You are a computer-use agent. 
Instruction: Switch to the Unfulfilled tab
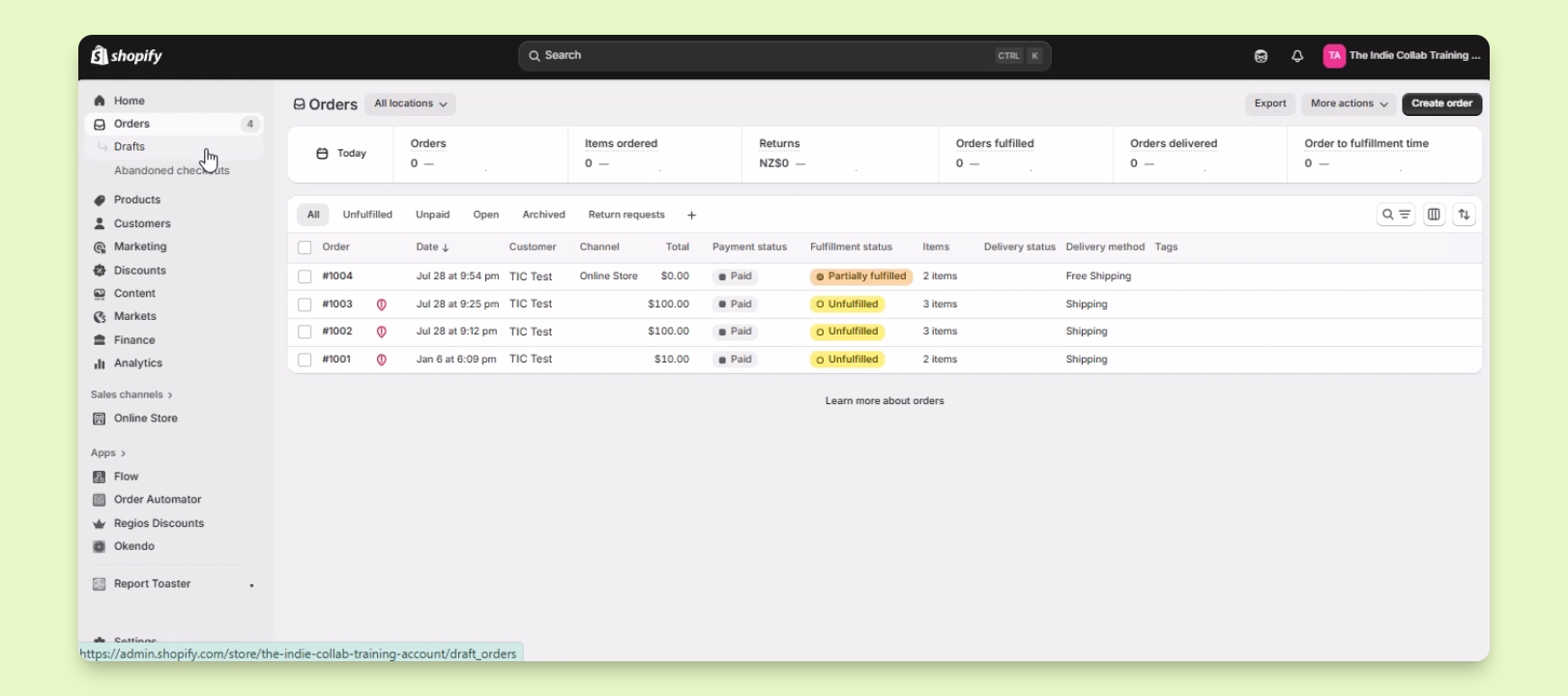coord(367,215)
